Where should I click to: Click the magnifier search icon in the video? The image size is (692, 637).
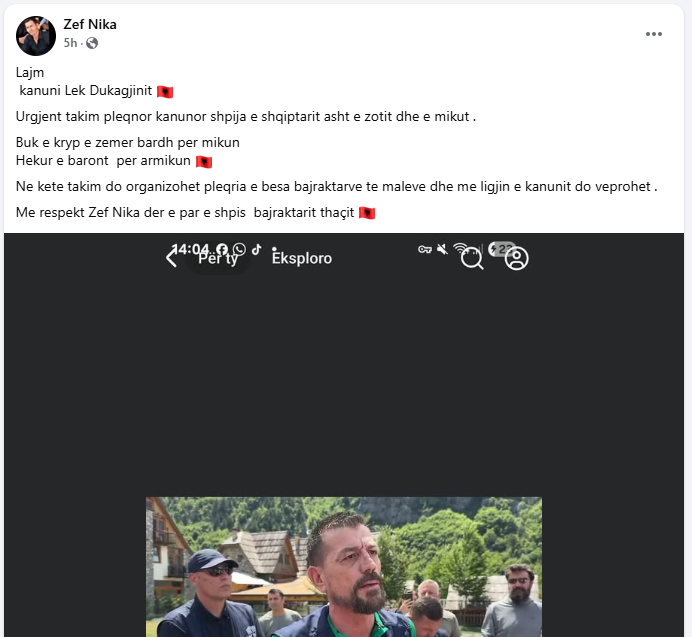coord(472,258)
